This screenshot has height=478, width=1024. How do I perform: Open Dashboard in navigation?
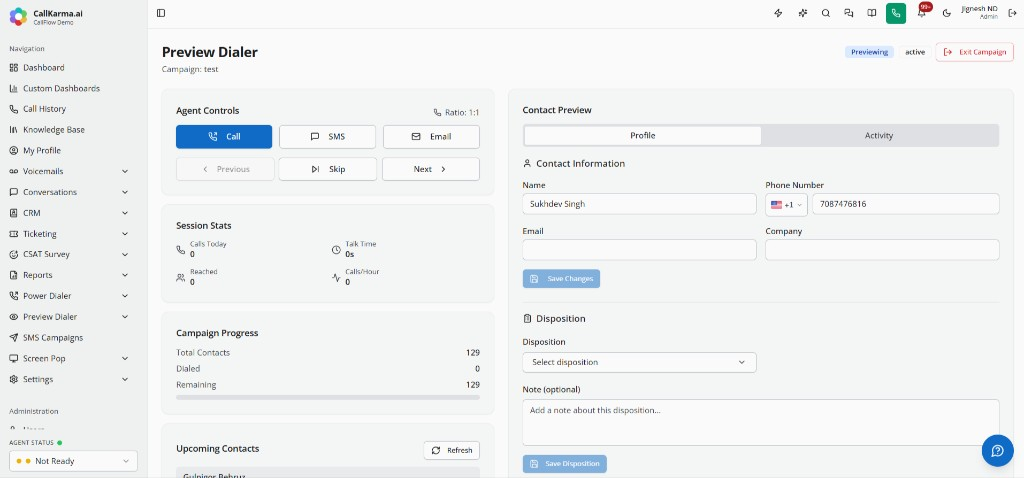pyautogui.click(x=44, y=67)
